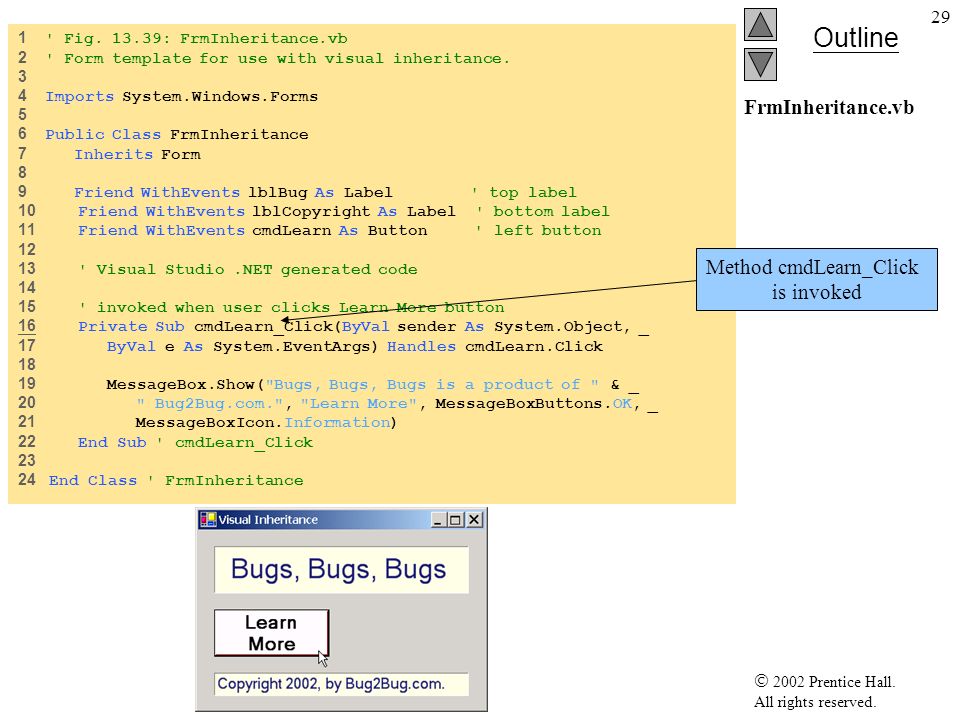
Task: Click the cmdLearn As Button declaration line
Action: pyautogui.click(x=252, y=230)
